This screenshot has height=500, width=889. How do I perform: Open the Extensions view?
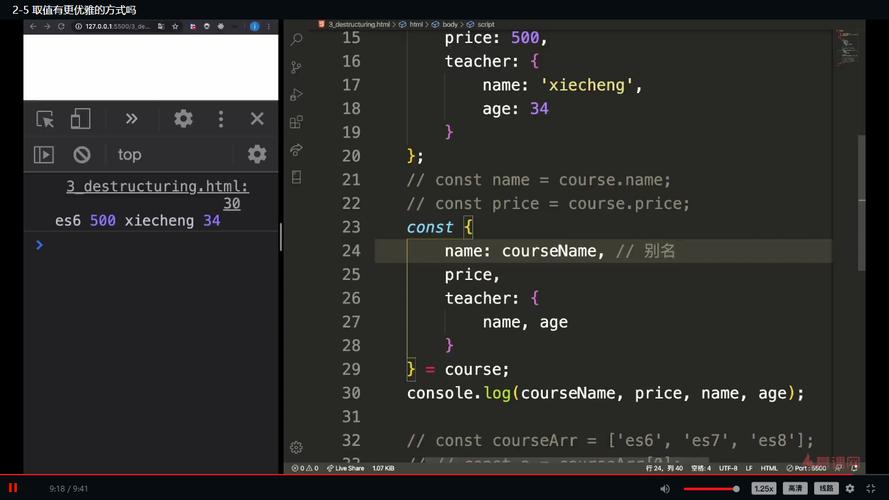[x=297, y=122]
